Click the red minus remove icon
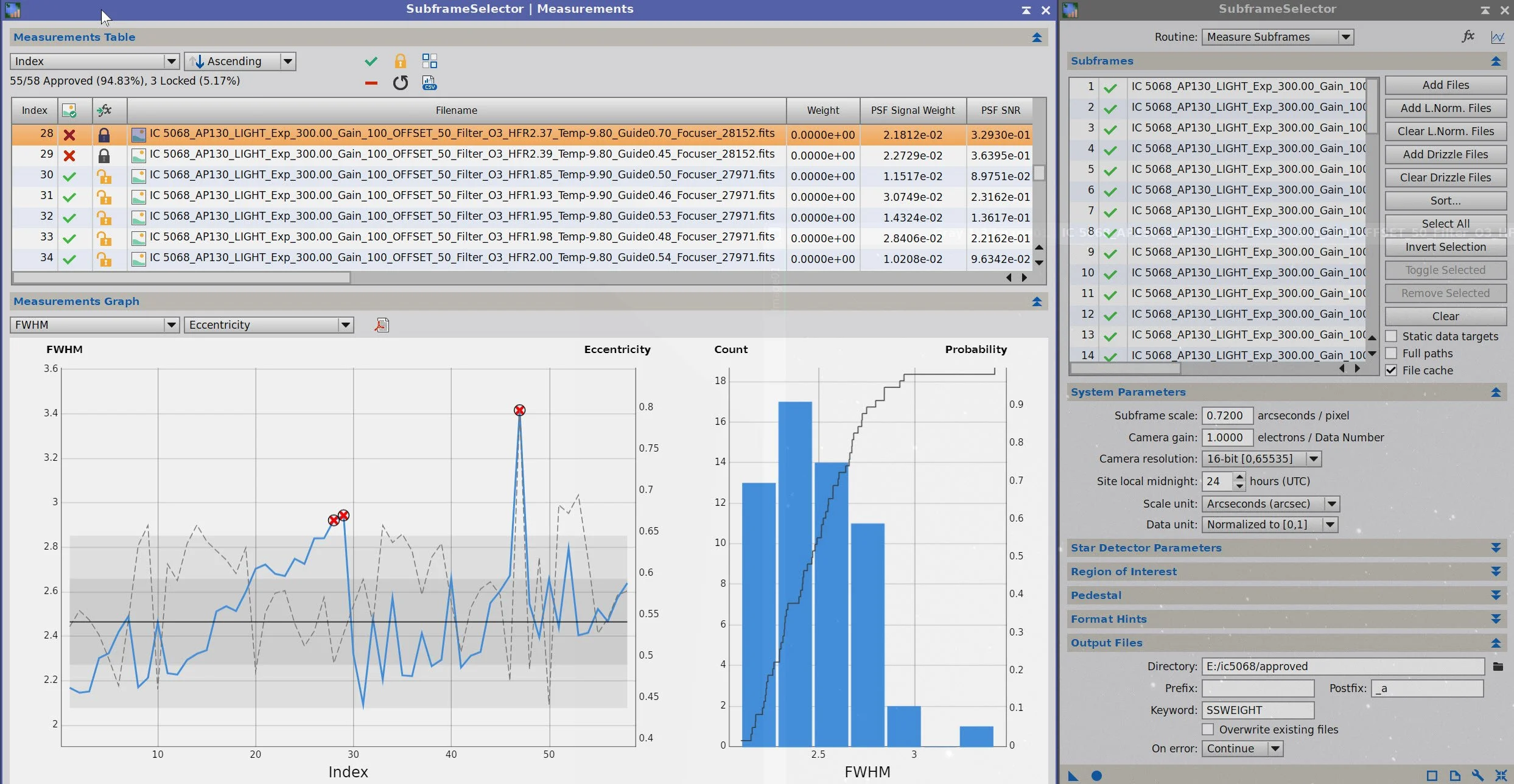Viewport: 1514px width, 784px height. pyautogui.click(x=371, y=83)
